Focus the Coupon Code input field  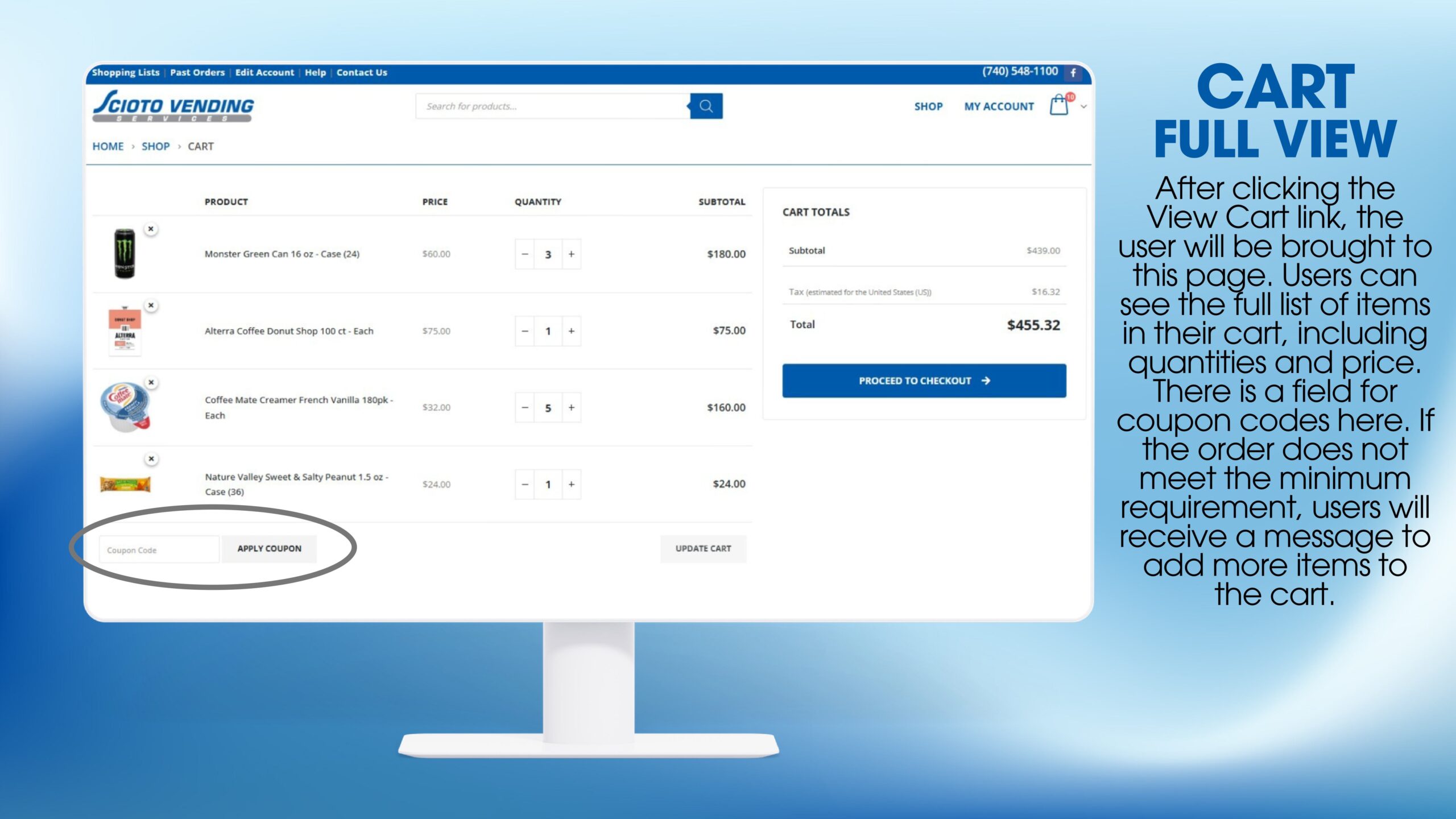pos(159,550)
